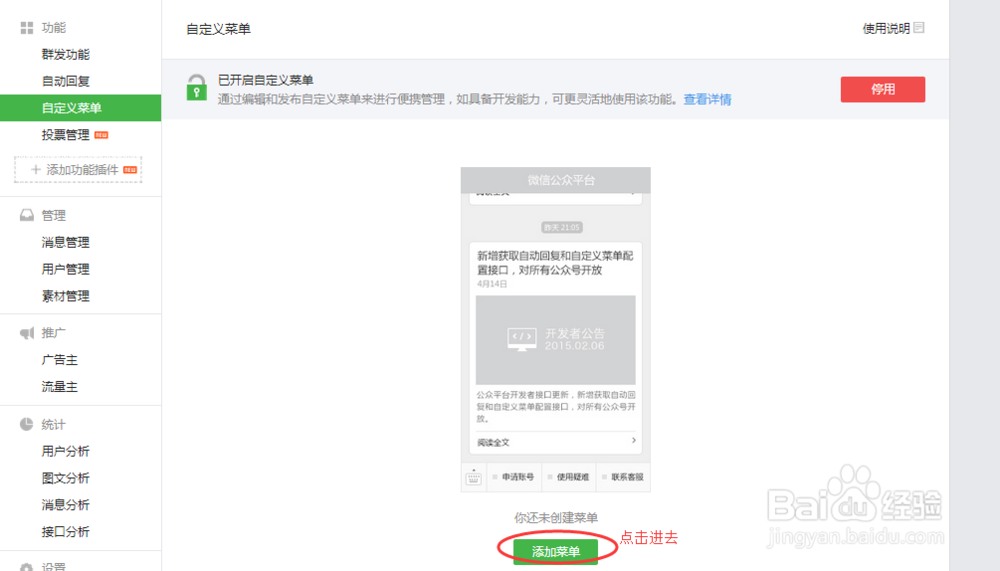1000x571 pixels.
Task: Click the 设置 gear icon
Action: (26, 567)
